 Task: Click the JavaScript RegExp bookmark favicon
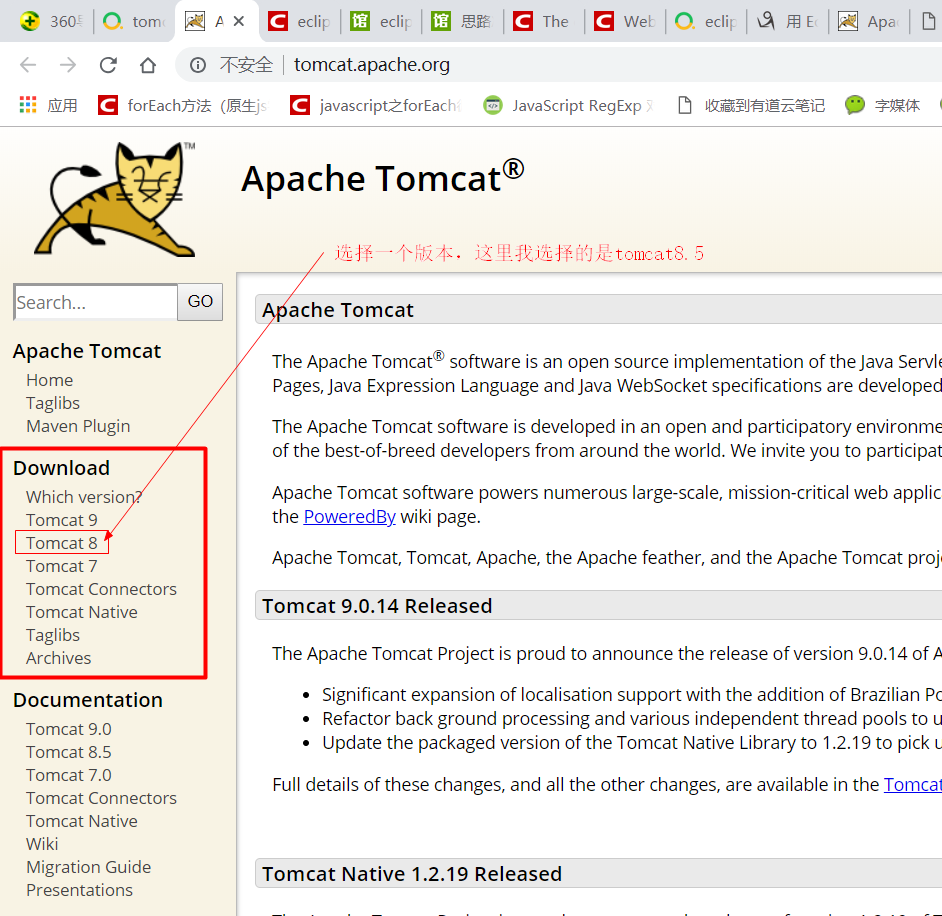493,103
